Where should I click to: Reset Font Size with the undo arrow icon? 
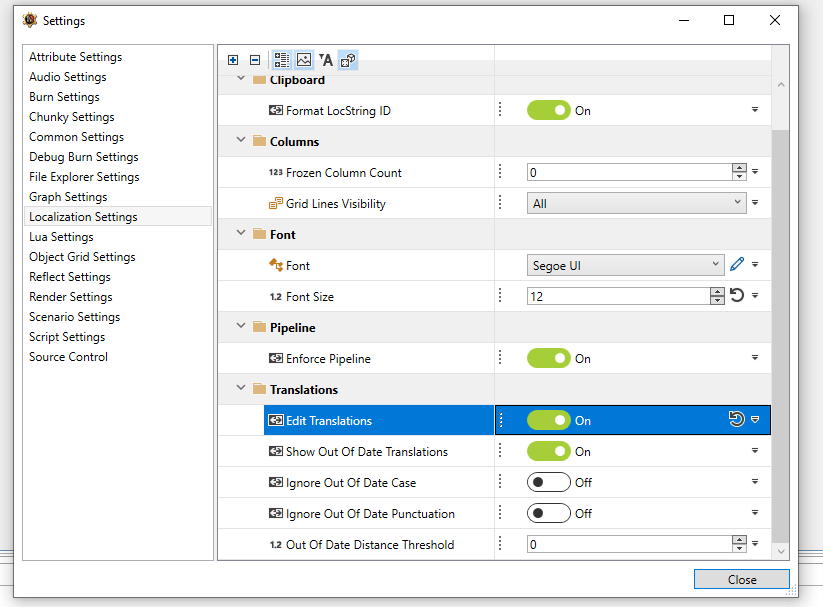[x=737, y=295]
